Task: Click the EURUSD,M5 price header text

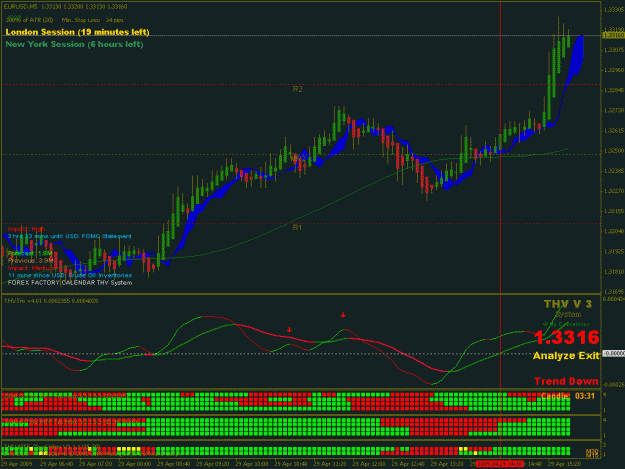Action: pos(66,7)
